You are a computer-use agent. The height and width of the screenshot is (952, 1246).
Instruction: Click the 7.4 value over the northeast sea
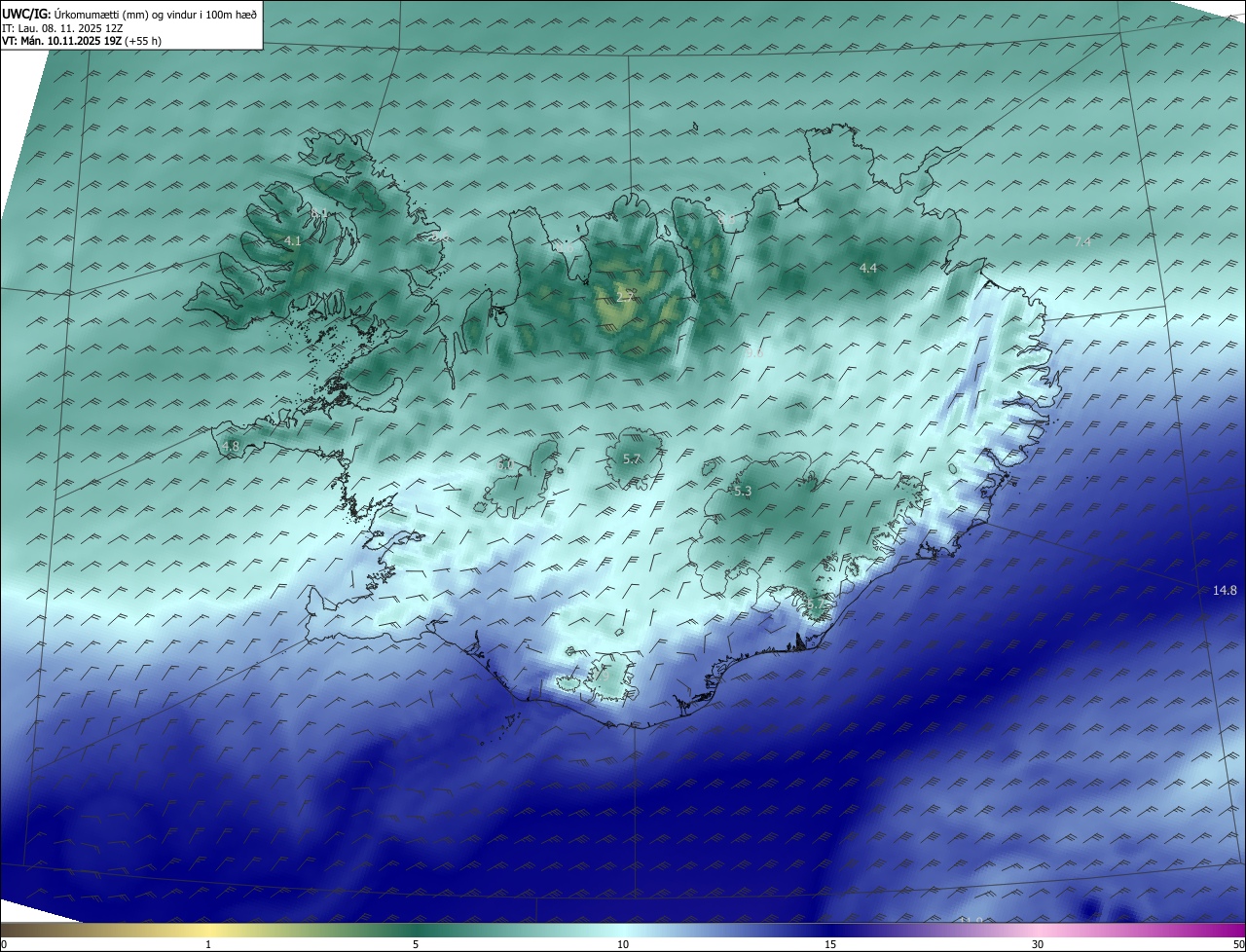tap(1082, 241)
